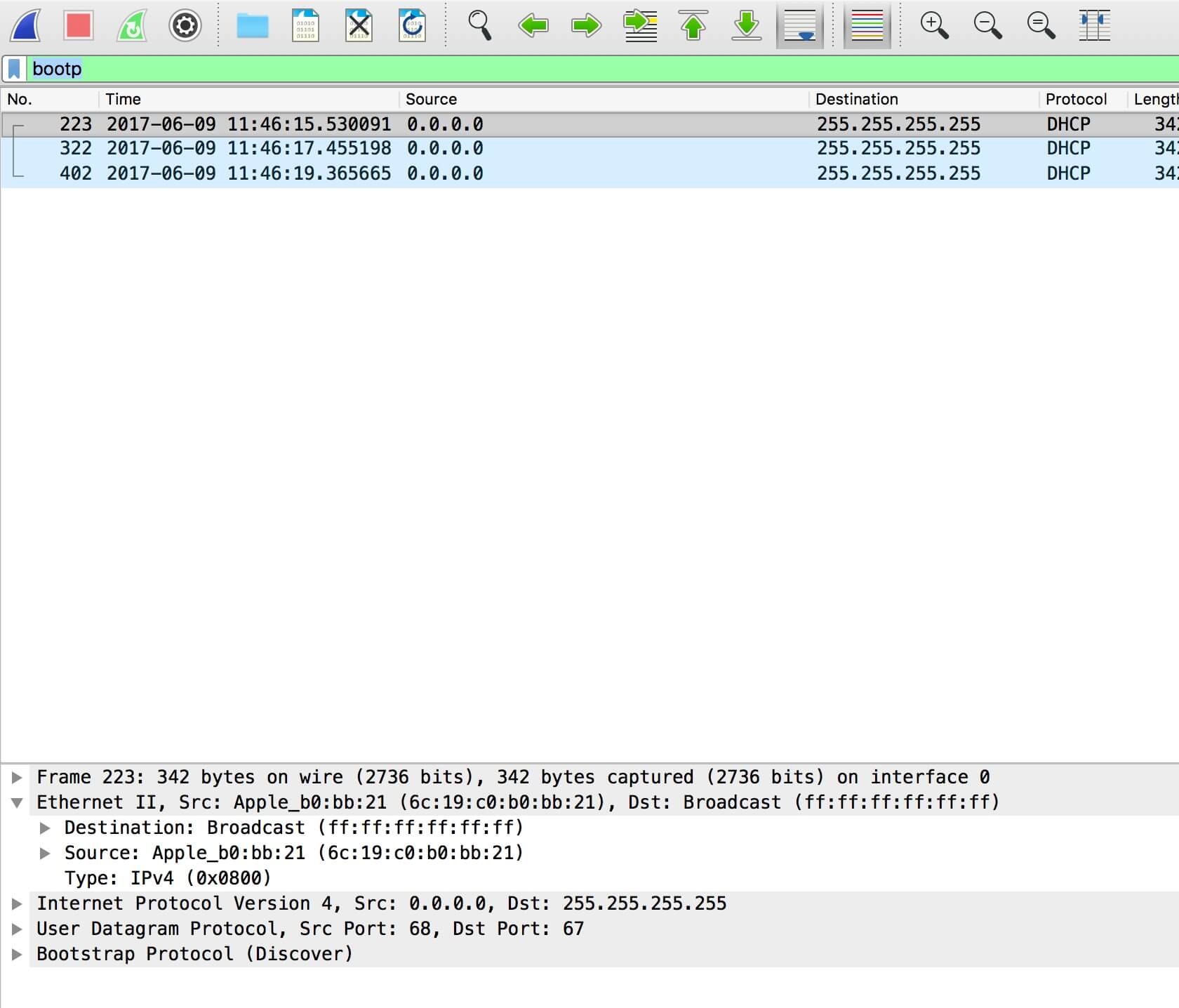Stop the running capture with red square
Image resolution: width=1179 pixels, height=1008 pixels.
pos(78,25)
